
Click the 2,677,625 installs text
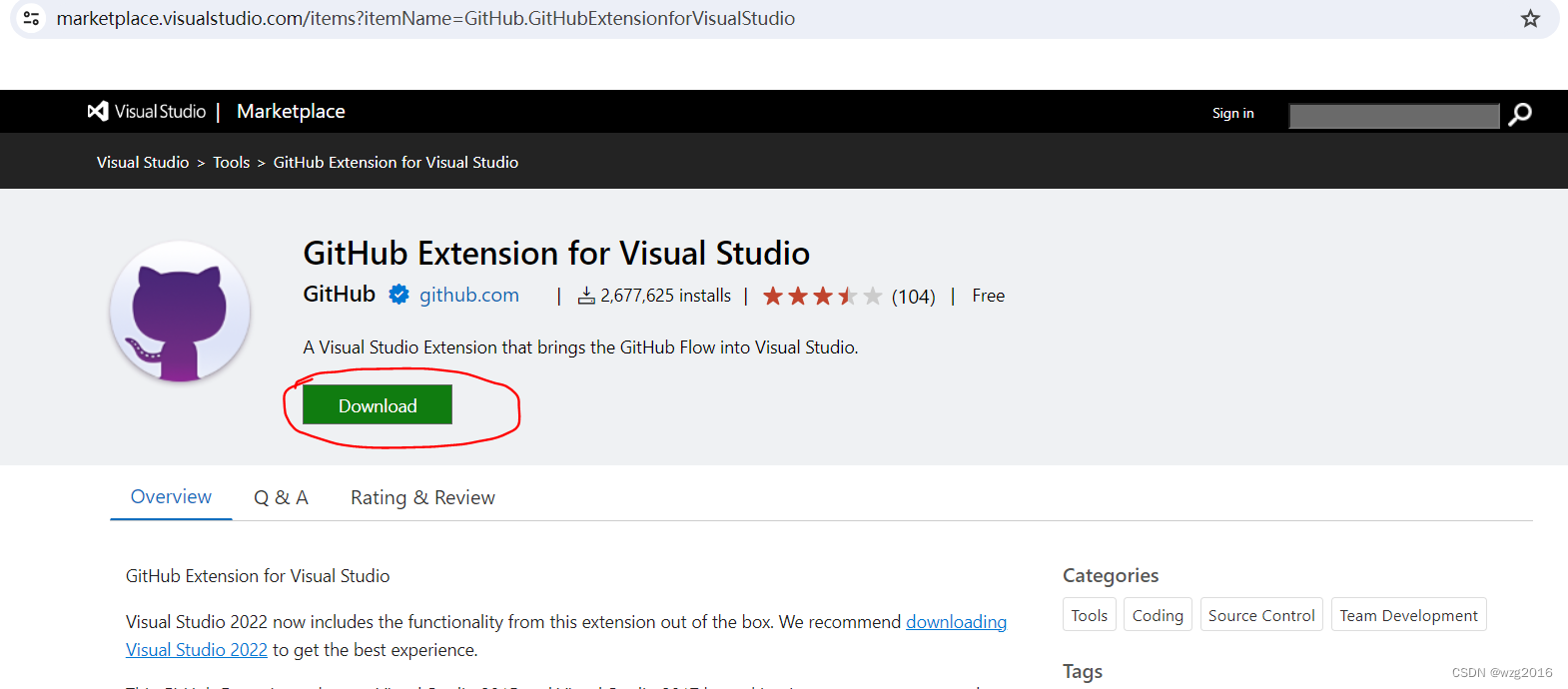[x=665, y=296]
